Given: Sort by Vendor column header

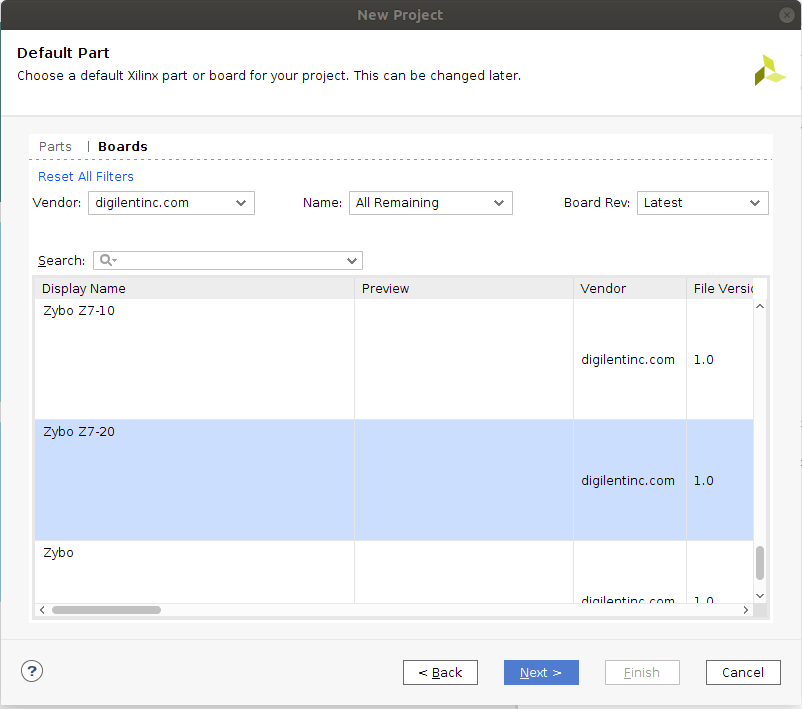Looking at the screenshot, I should tap(630, 289).
